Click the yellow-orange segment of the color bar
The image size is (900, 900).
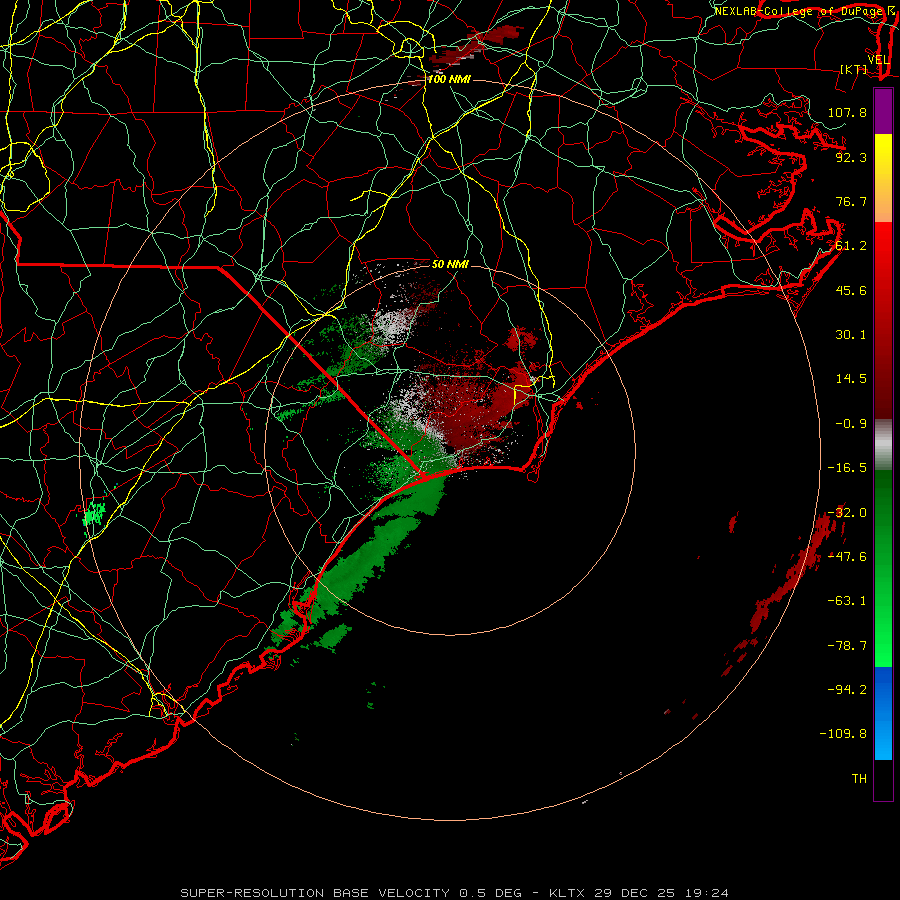883,178
